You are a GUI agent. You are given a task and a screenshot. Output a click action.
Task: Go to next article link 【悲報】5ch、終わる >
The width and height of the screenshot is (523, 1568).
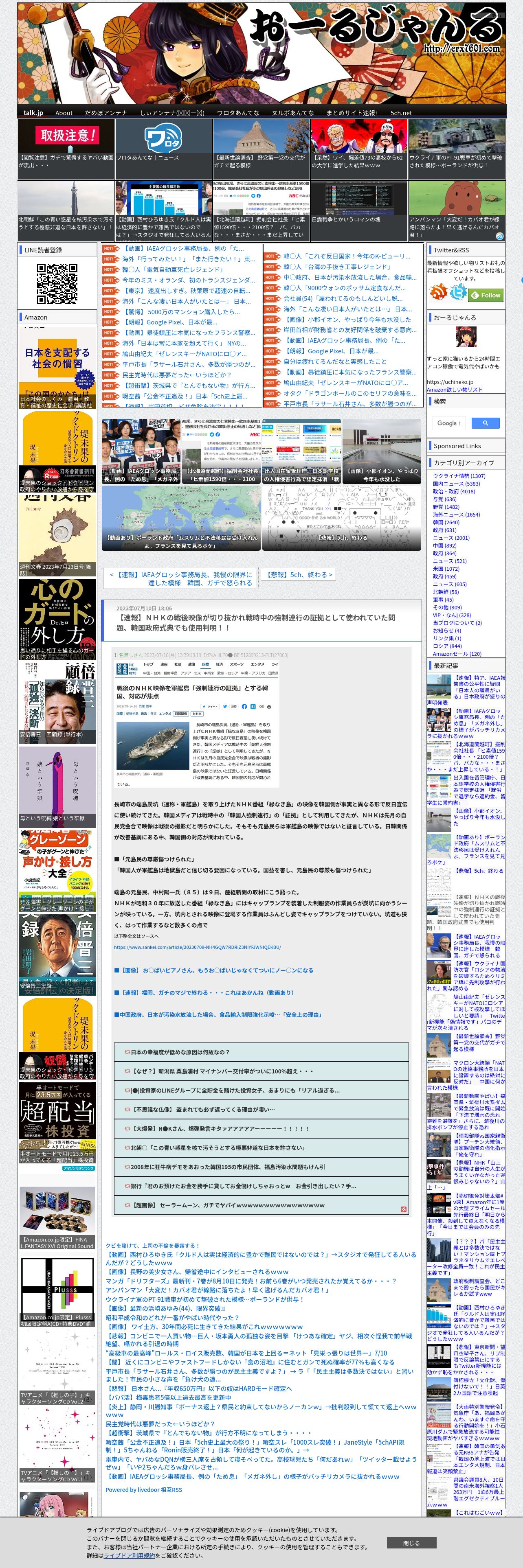298,574
